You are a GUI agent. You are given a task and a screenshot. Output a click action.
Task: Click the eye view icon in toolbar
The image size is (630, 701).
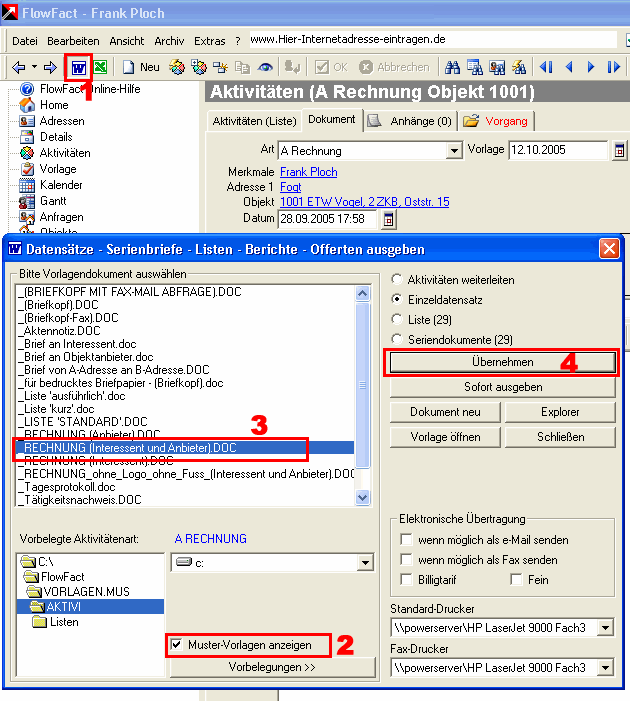tap(265, 68)
